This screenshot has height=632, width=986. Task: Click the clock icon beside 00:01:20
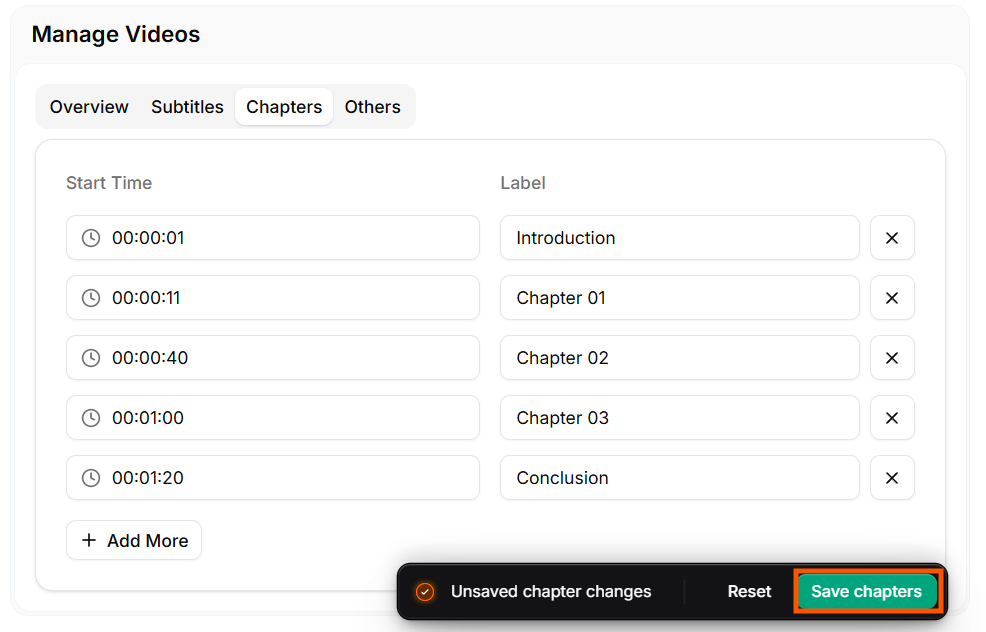point(91,478)
